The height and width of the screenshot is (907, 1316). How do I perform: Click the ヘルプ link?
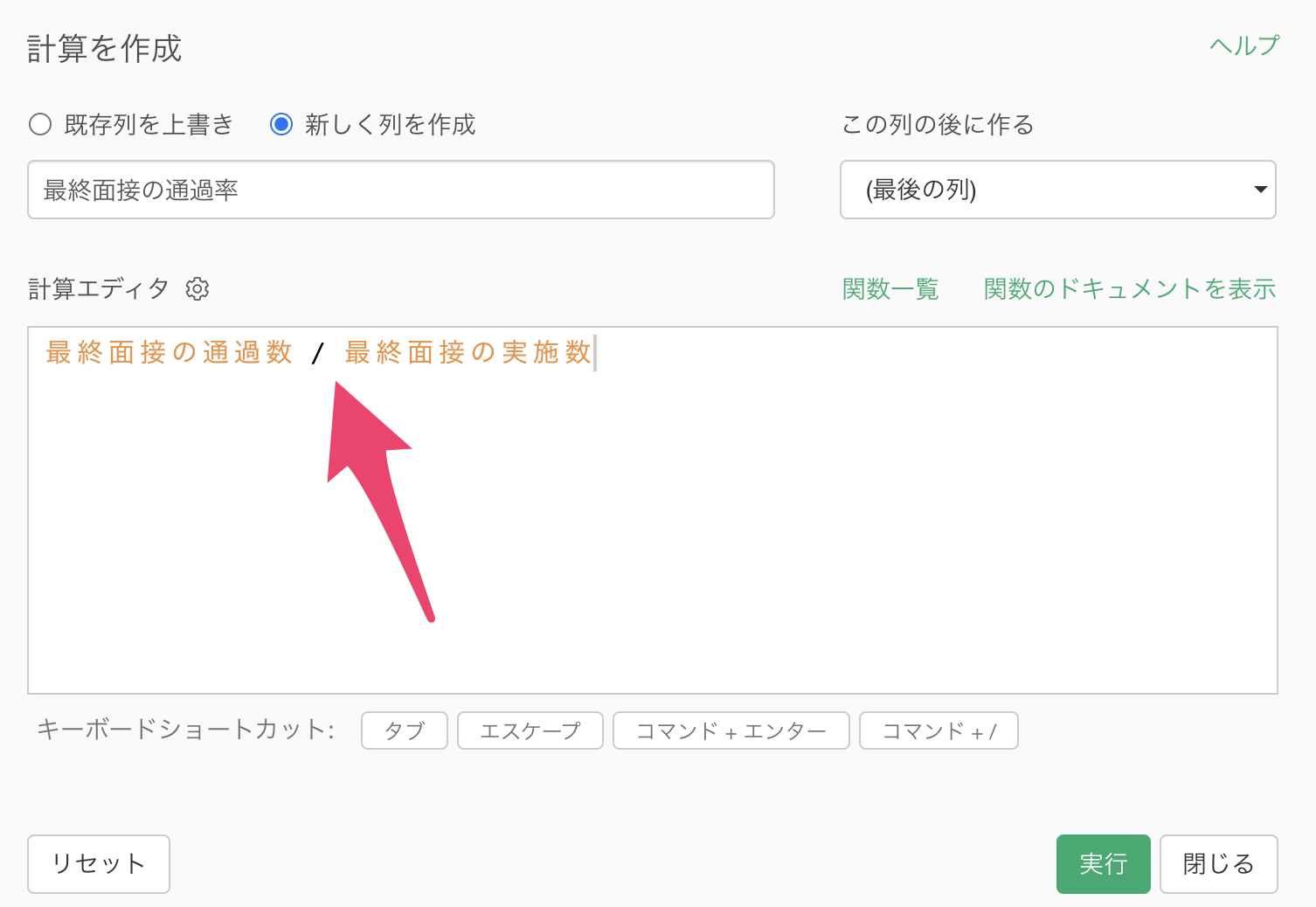pos(1244,45)
